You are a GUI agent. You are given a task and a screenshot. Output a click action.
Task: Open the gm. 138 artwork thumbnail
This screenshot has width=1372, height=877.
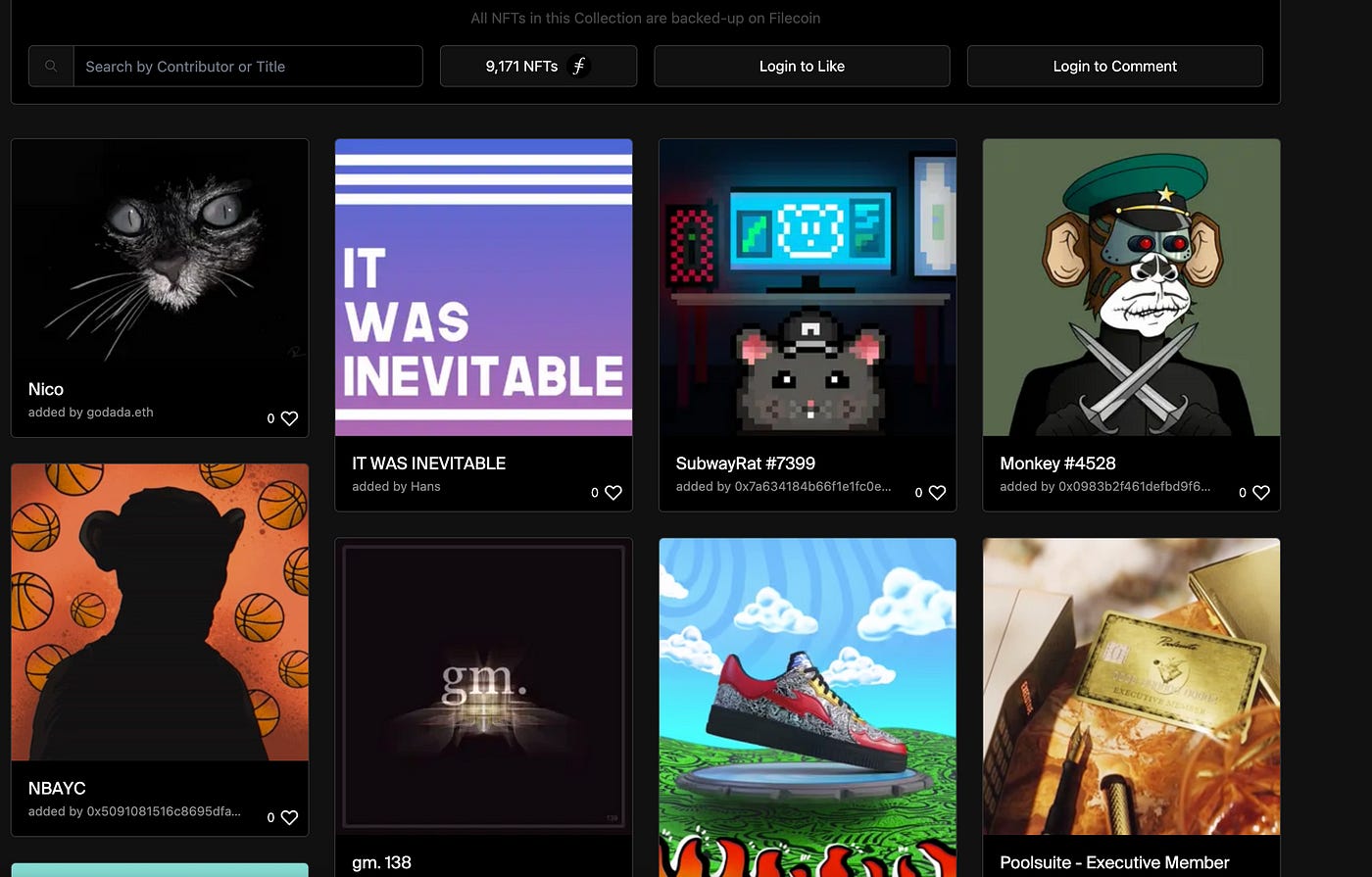(x=483, y=686)
